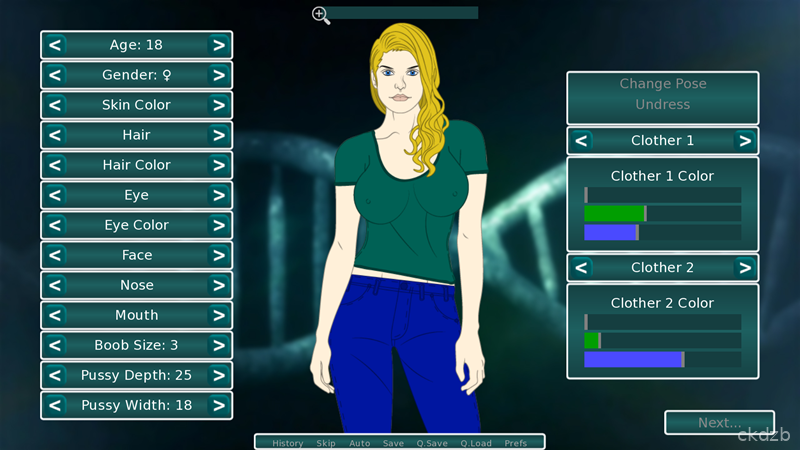Select previous Clother 2 item
This screenshot has width=800, height=450.
tap(581, 268)
